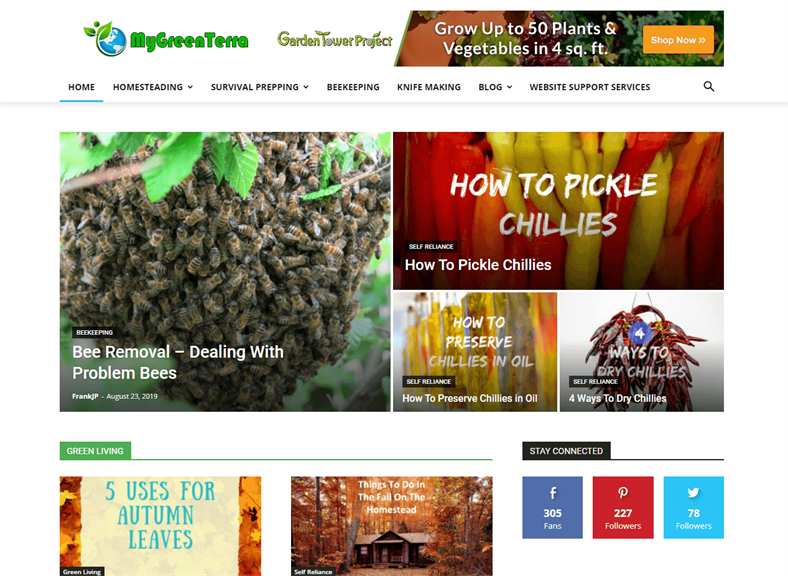Open the How To Pickle Chillies headline
Viewport: 788px width, 576px height.
[x=478, y=265]
